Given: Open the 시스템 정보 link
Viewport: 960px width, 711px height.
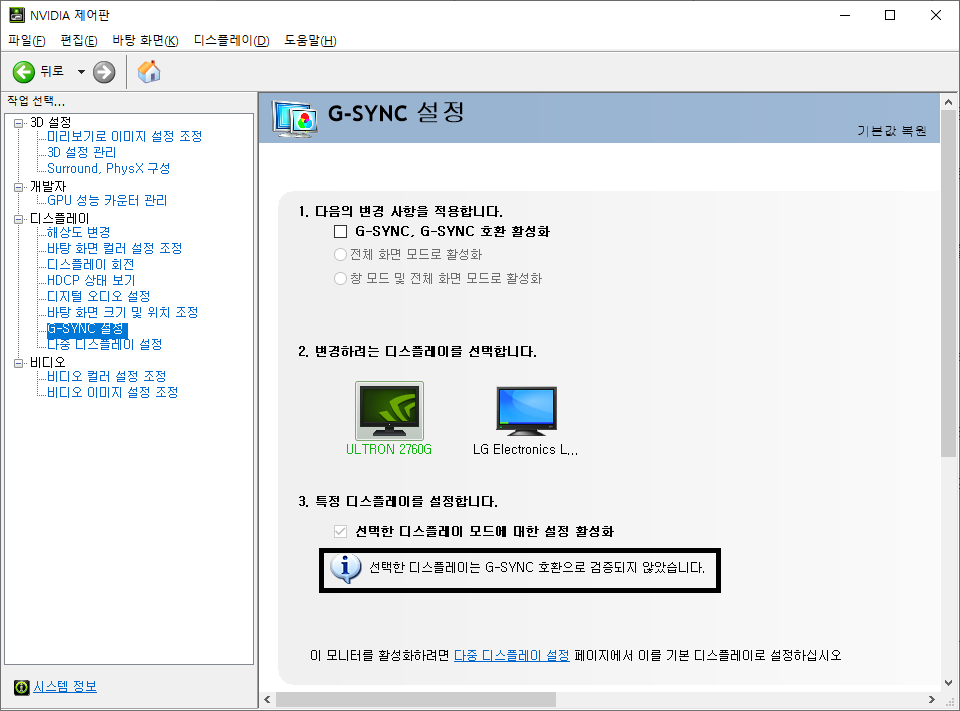Looking at the screenshot, I should 65,687.
